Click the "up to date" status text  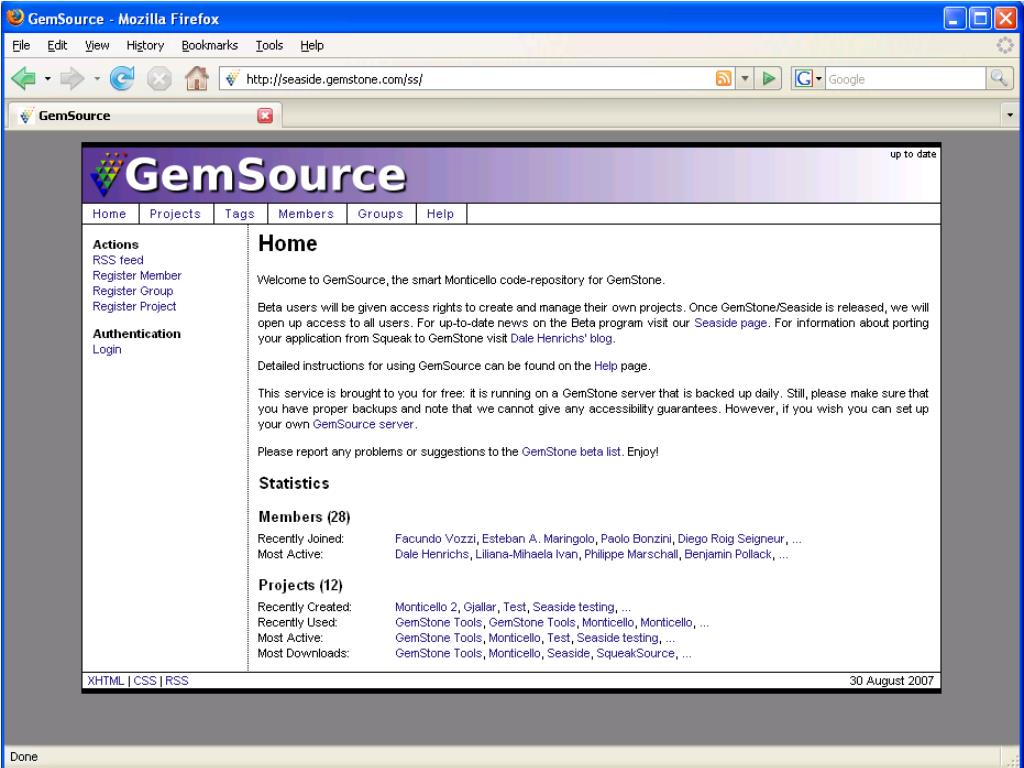coord(913,154)
